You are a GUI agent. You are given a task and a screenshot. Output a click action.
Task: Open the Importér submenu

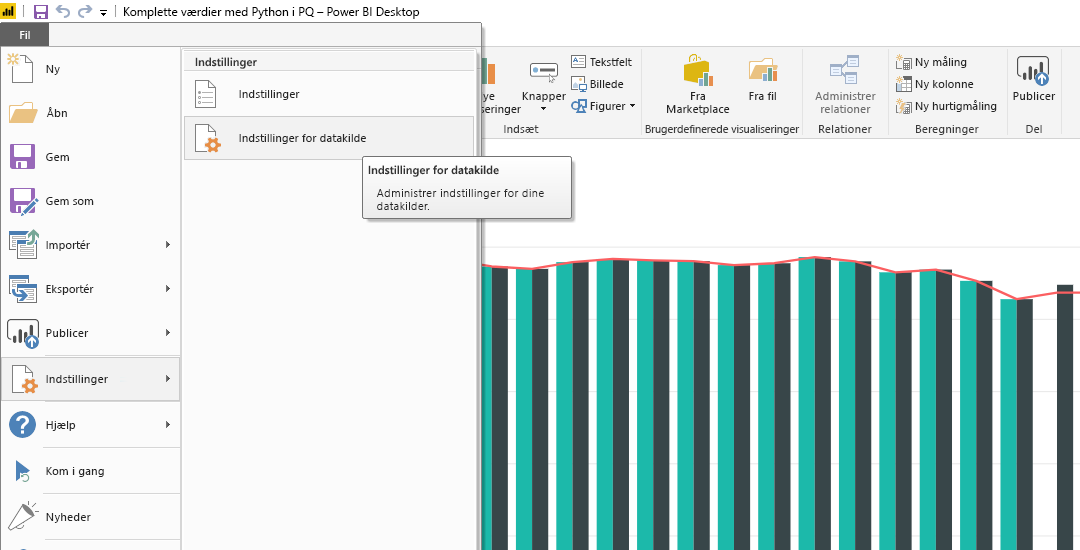90,245
